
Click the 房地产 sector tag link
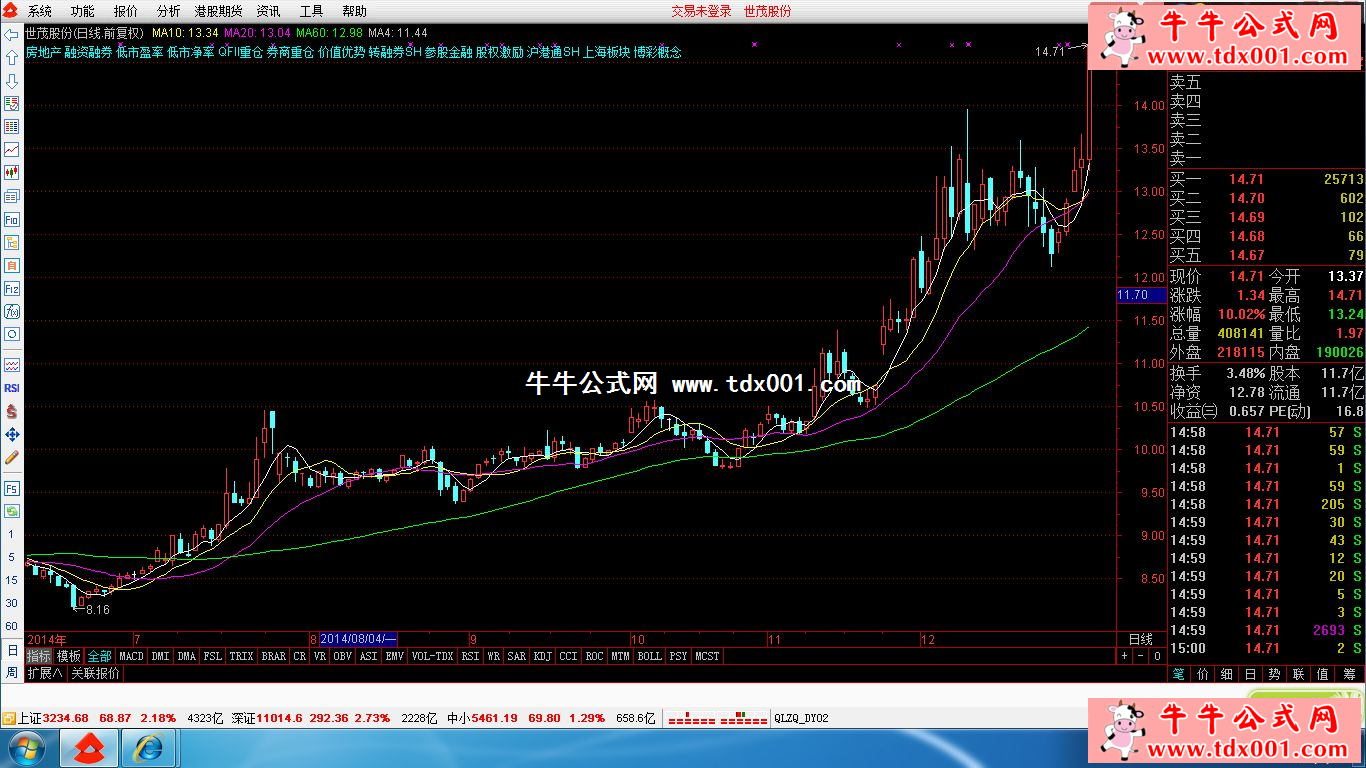(x=43, y=52)
